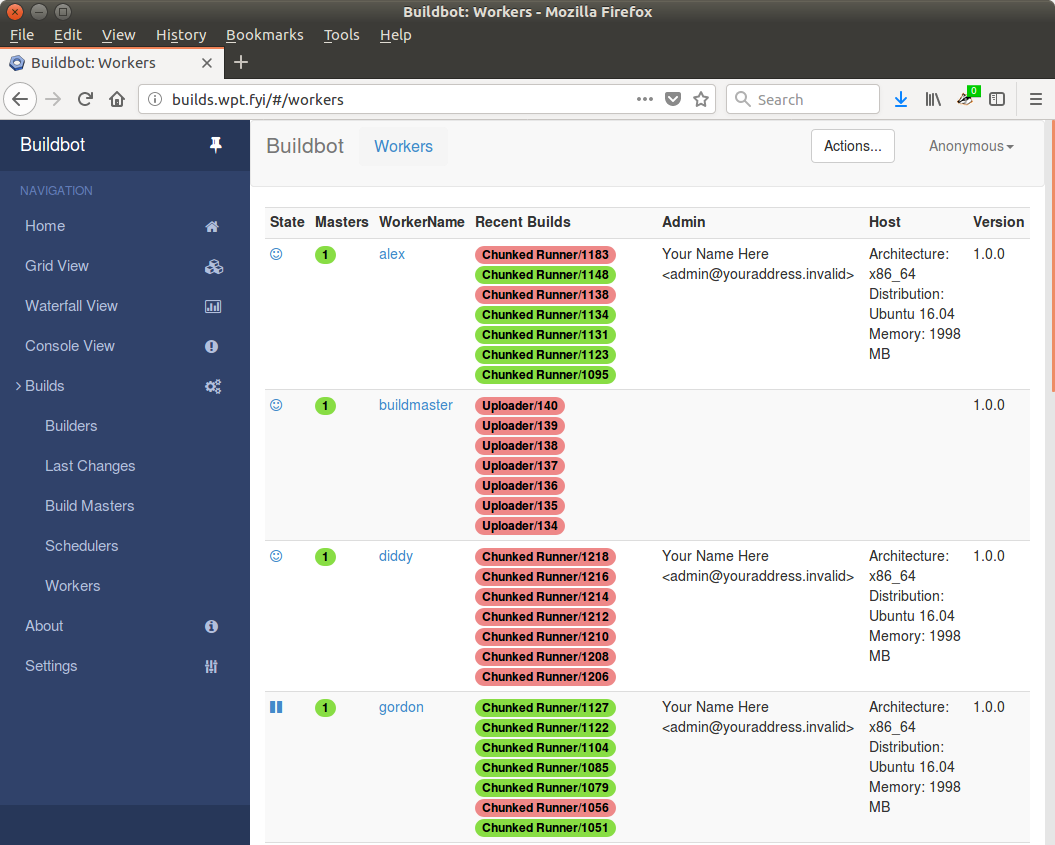The height and width of the screenshot is (845, 1055).
Task: Open Grid View via its cubes icon
Action: click(212, 266)
